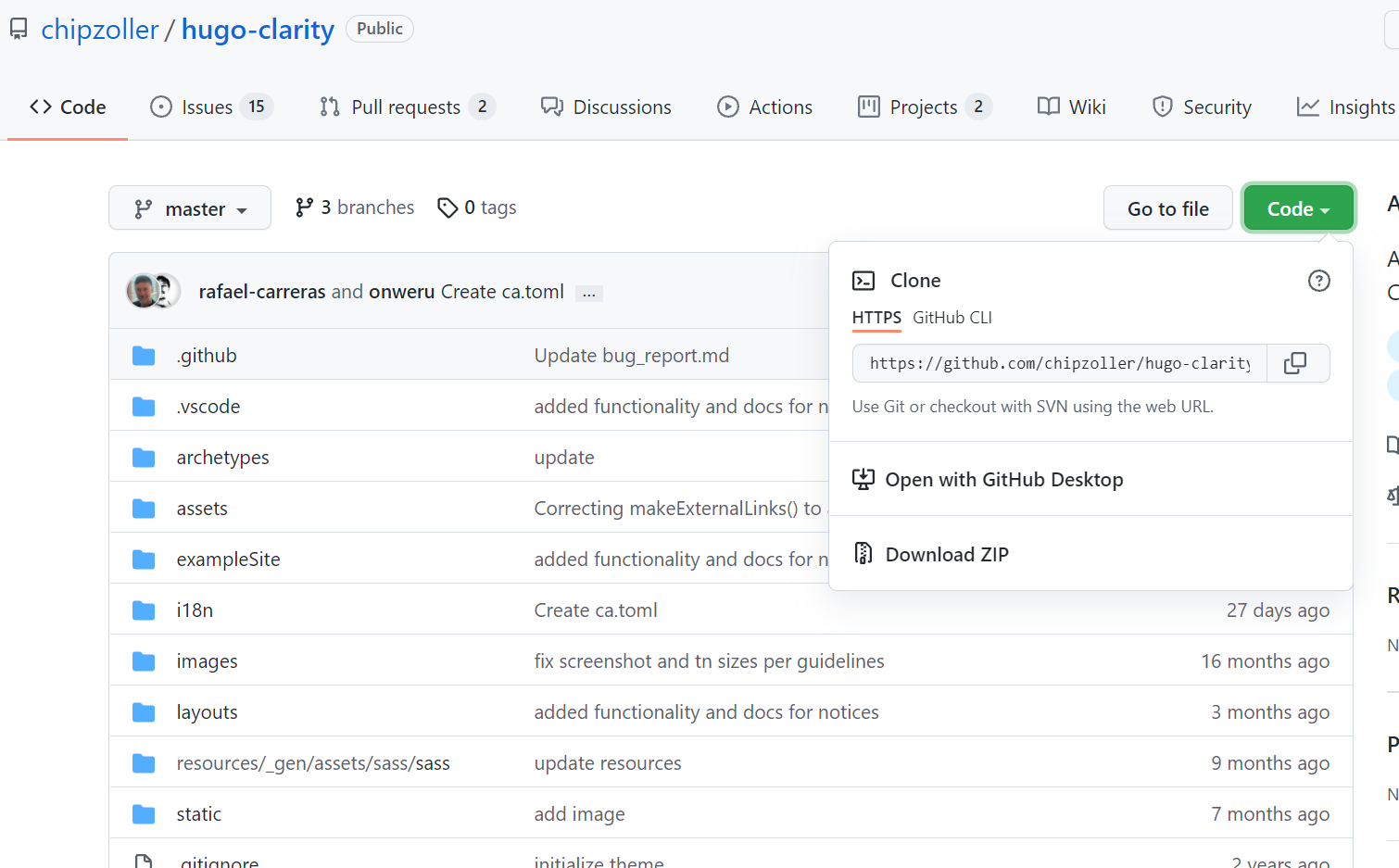This screenshot has height=868, width=1399.
Task: Copy the HTTPS clone URL to clipboard
Action: pyautogui.click(x=1297, y=363)
